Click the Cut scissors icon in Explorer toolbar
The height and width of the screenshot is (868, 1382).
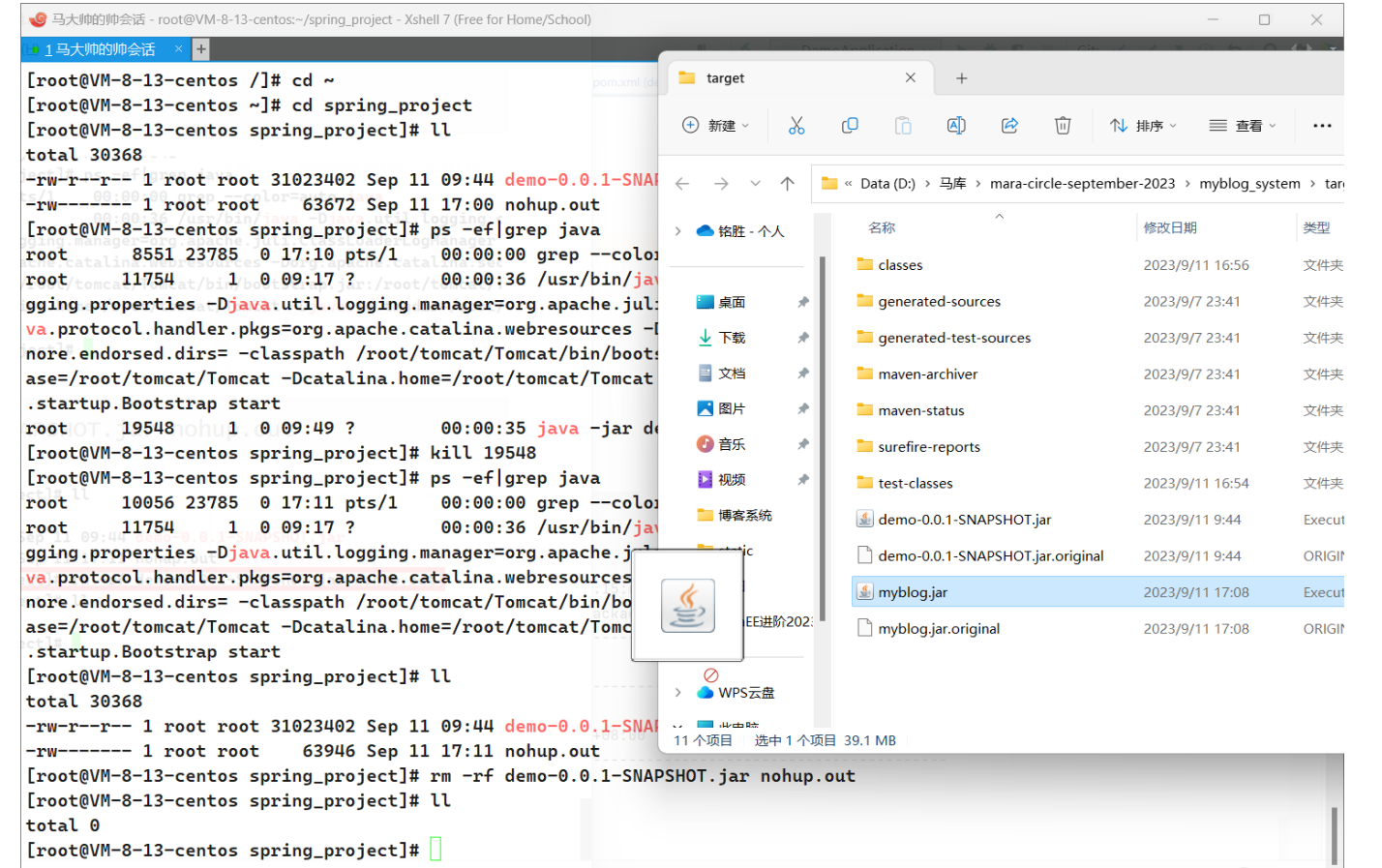pyautogui.click(x=796, y=126)
